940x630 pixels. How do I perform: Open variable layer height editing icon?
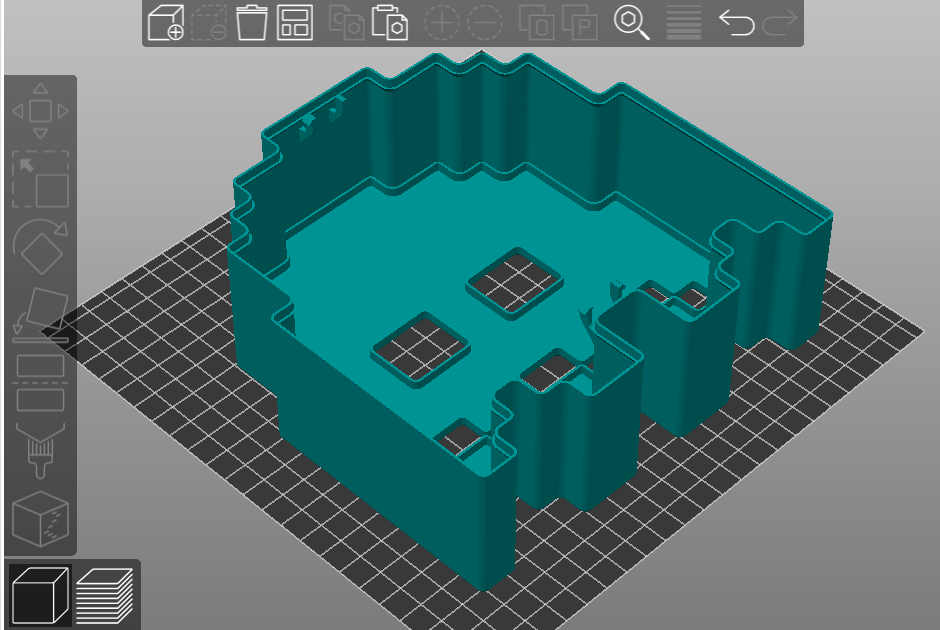tap(683, 23)
